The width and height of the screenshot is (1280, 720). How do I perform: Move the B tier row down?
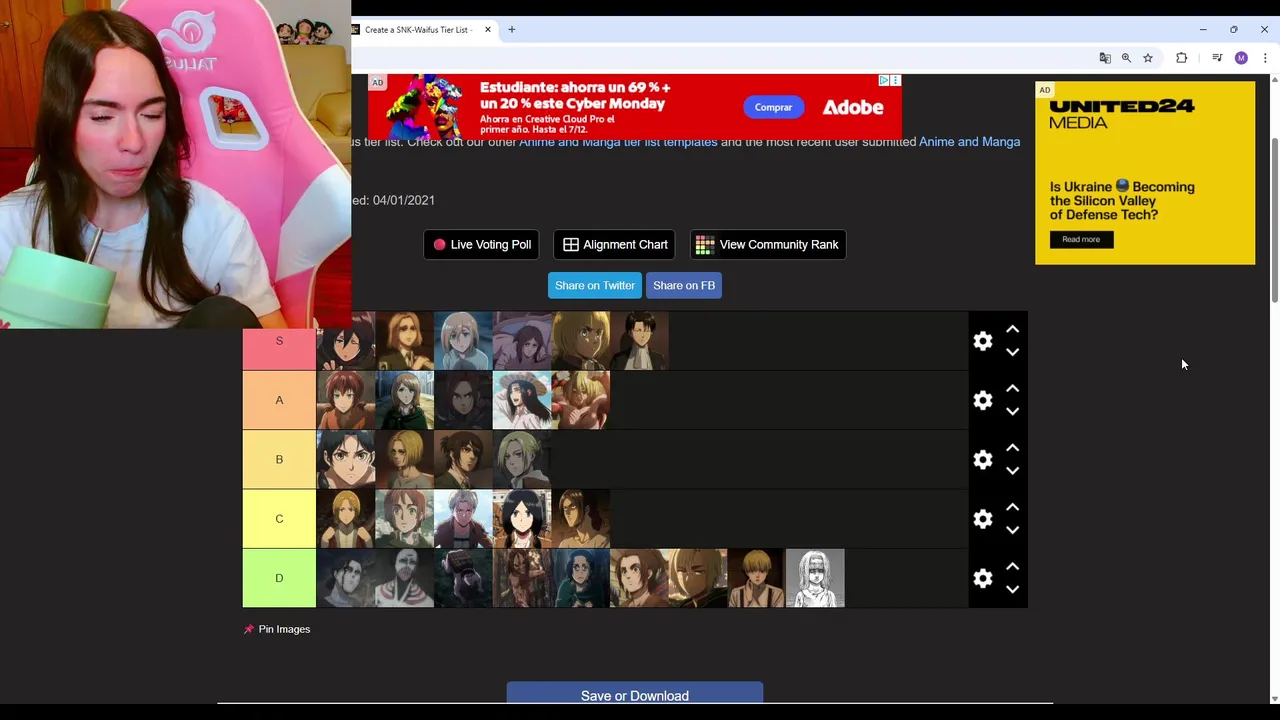click(1012, 470)
